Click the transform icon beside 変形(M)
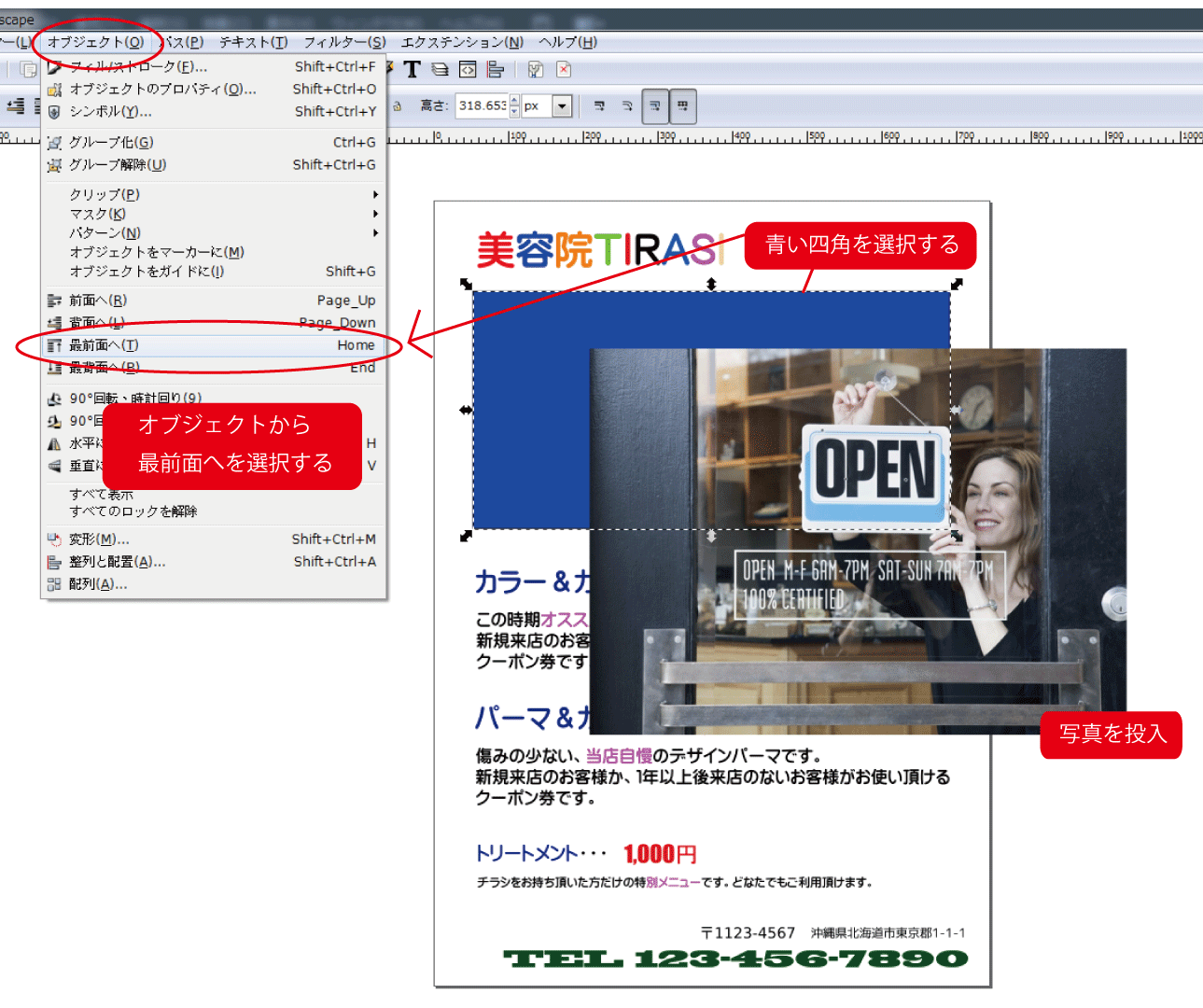 point(54,539)
